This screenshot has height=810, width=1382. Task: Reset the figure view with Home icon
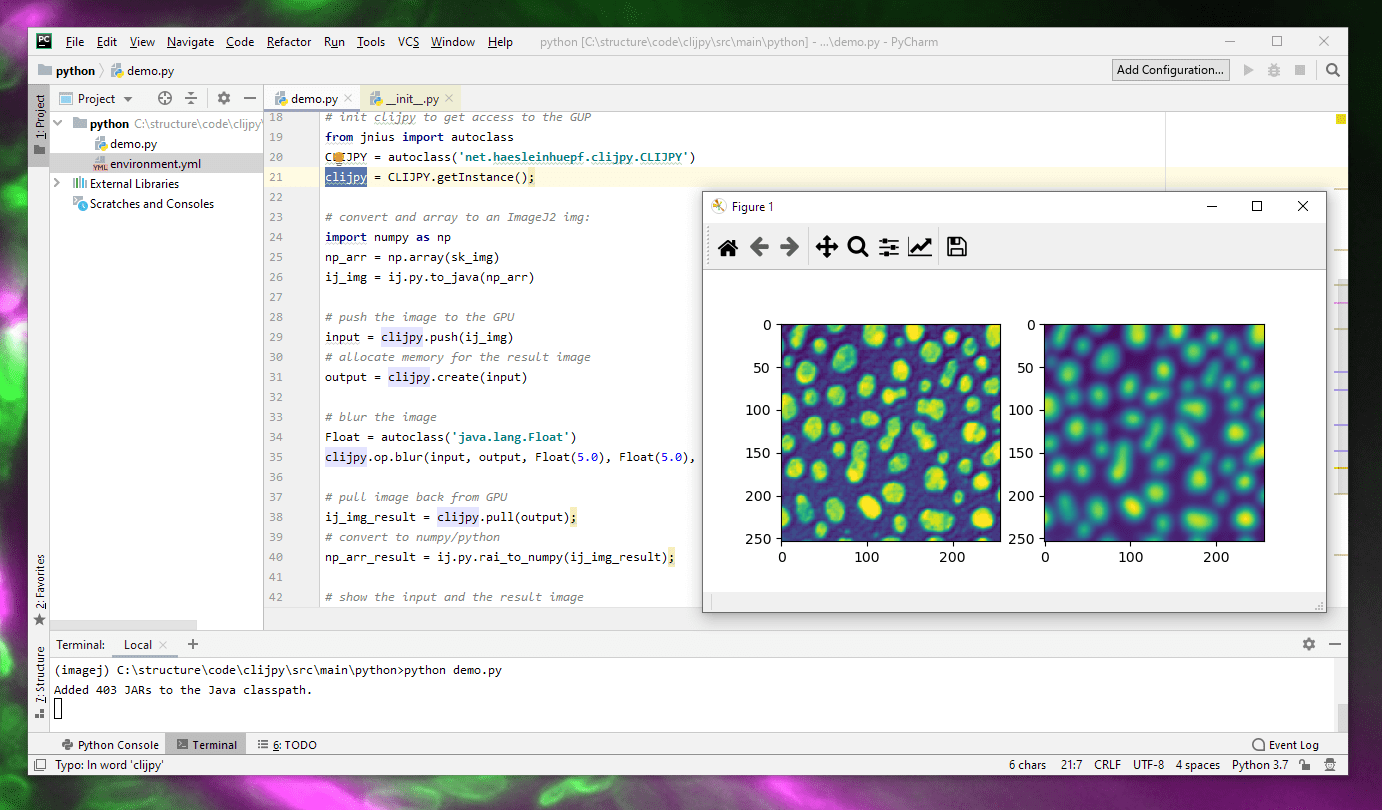pos(728,247)
